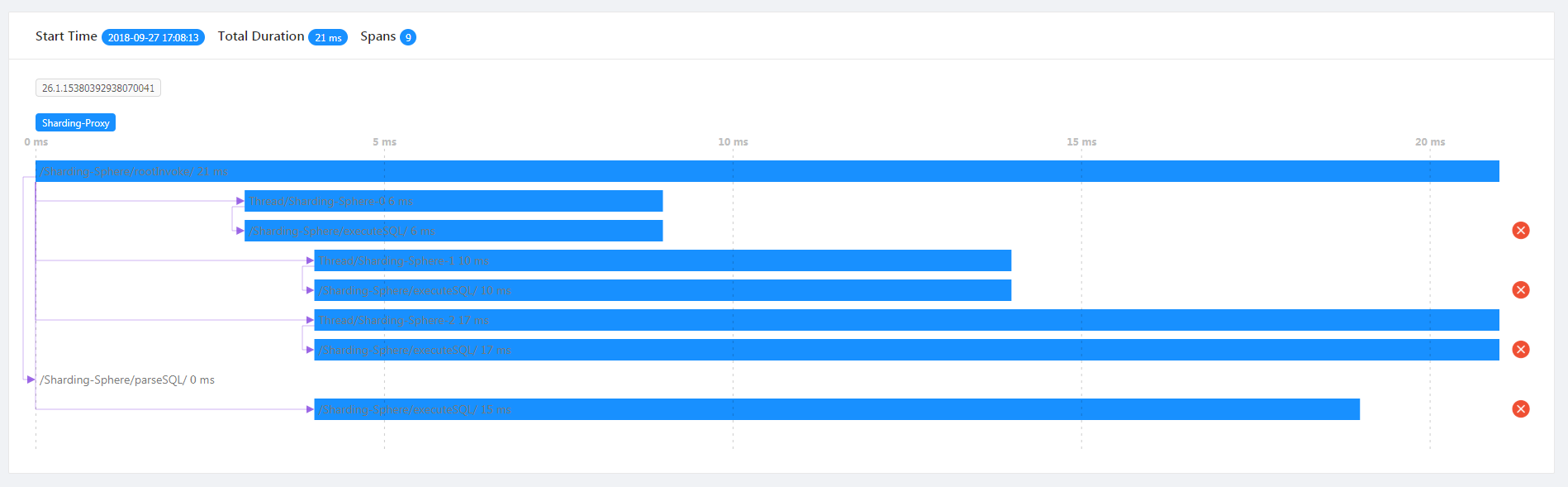Select the executeSQL 15 ms span bar
The width and height of the screenshot is (1568, 487).
pyautogui.click(x=837, y=409)
